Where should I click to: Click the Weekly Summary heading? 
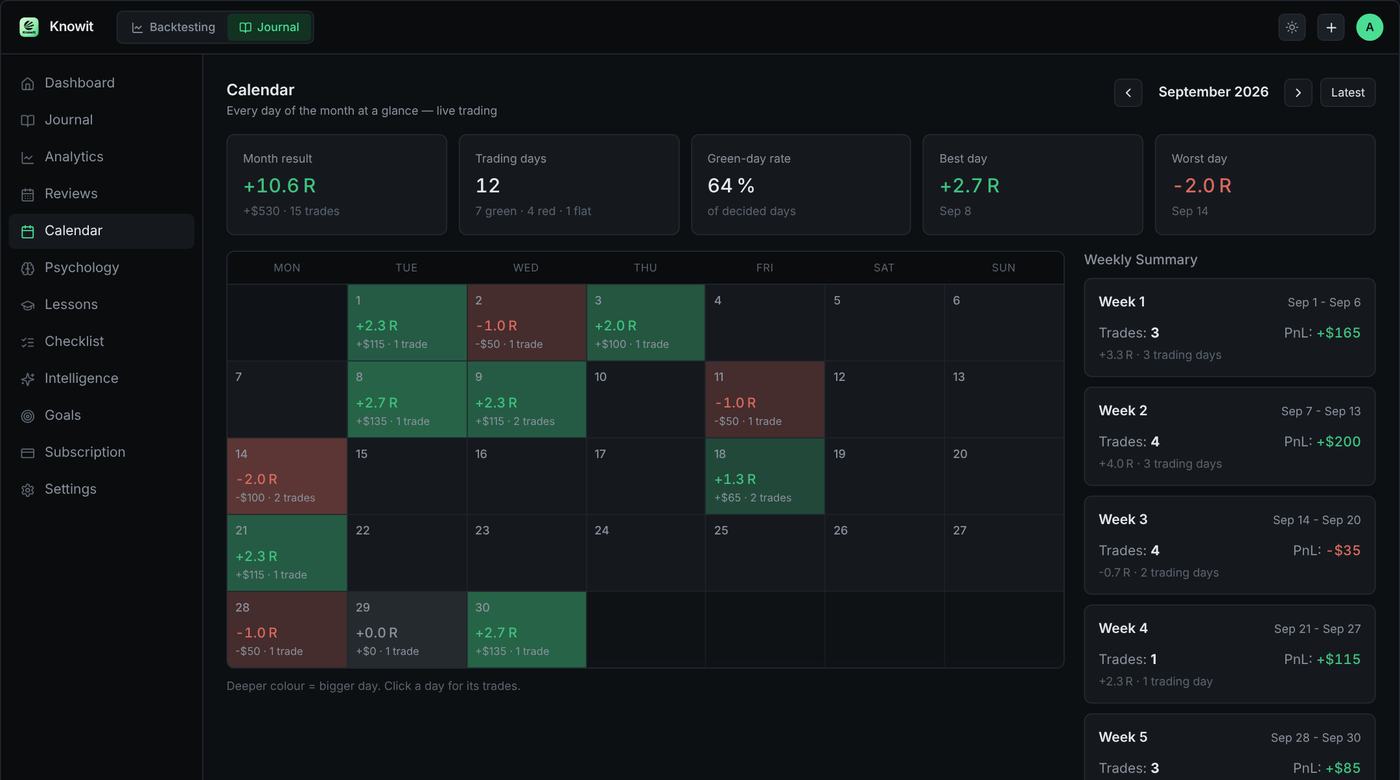1141,260
